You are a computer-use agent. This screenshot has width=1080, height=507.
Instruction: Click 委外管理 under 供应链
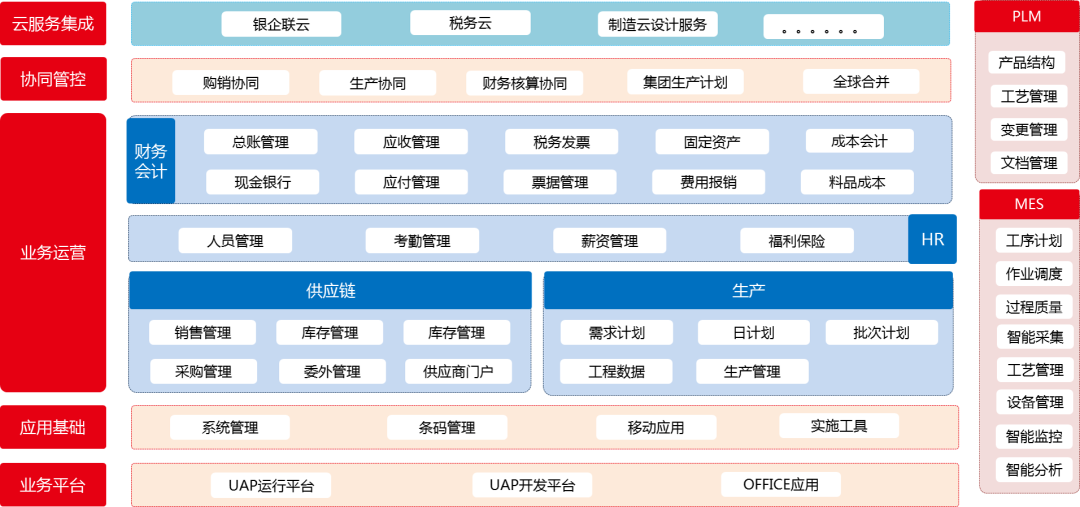click(332, 371)
